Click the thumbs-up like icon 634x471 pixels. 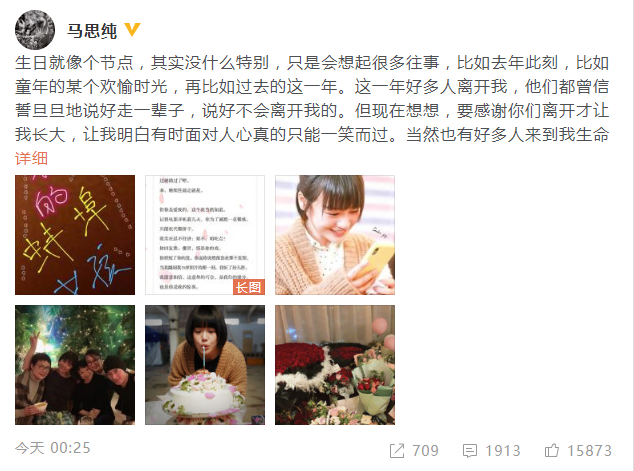click(552, 450)
